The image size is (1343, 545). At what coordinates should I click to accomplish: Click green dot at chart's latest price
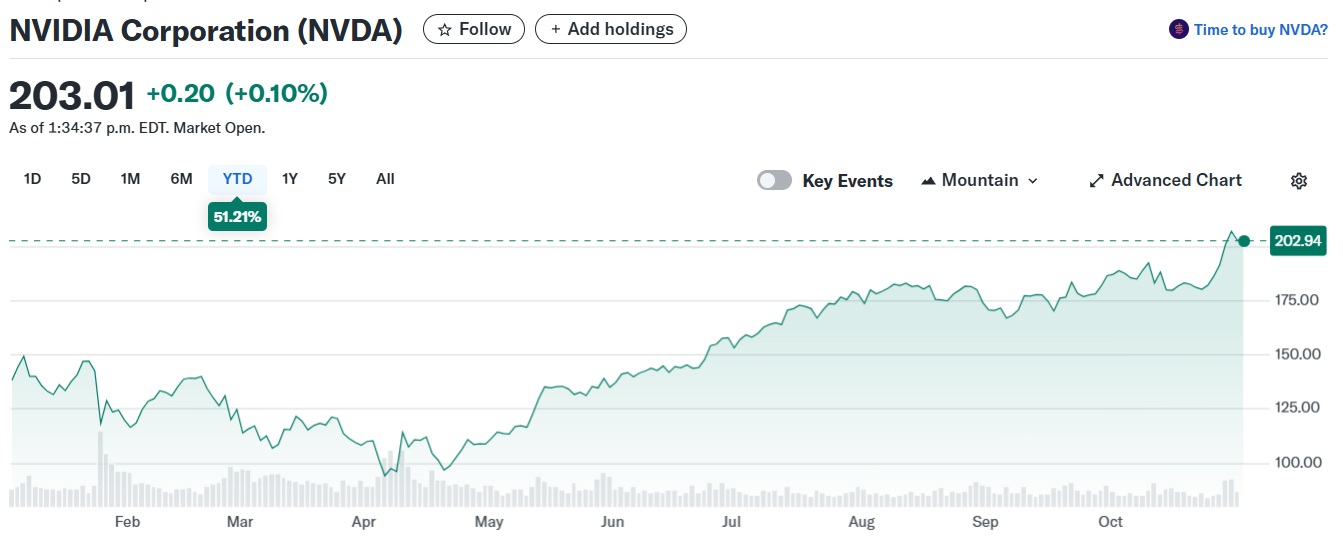[x=1244, y=241]
